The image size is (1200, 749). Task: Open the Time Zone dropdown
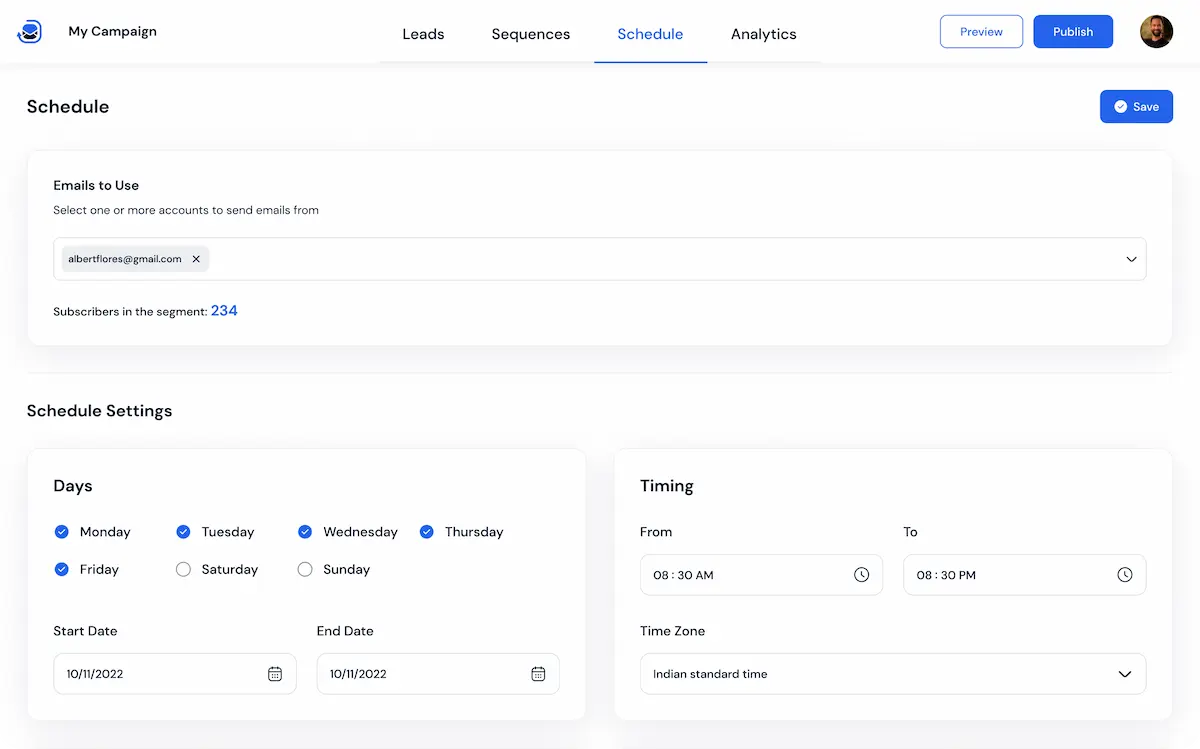click(x=1124, y=674)
